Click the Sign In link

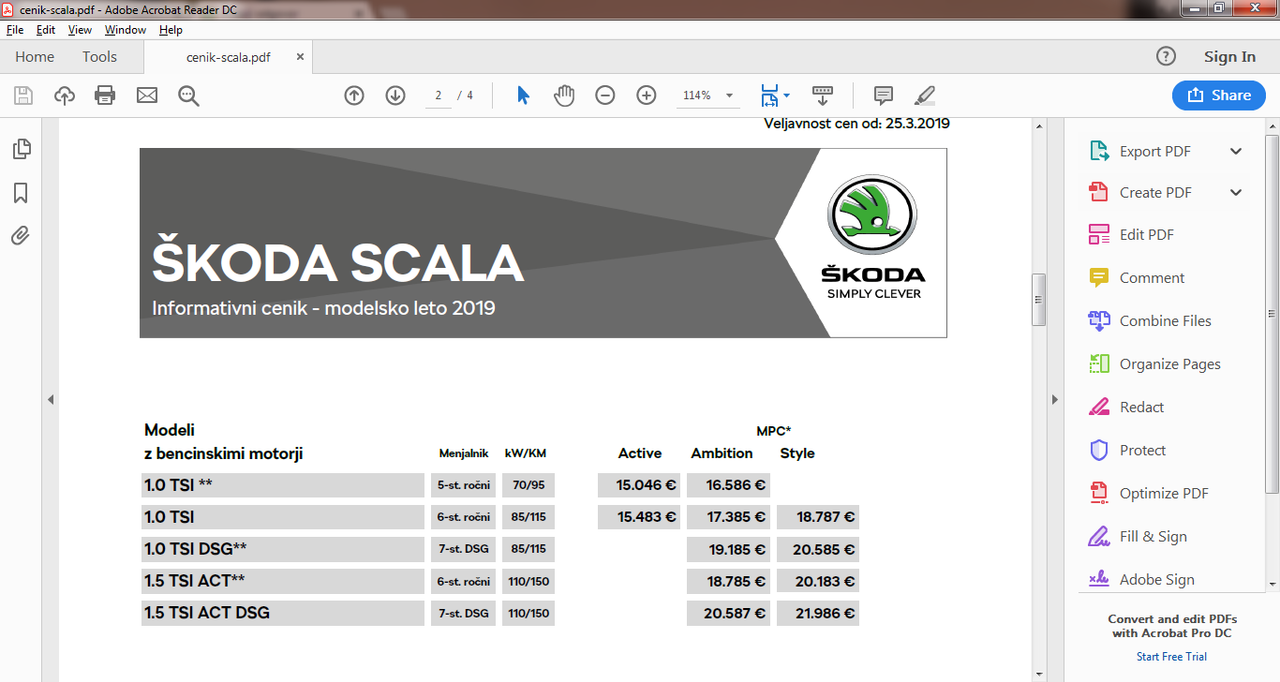pyautogui.click(x=1230, y=57)
